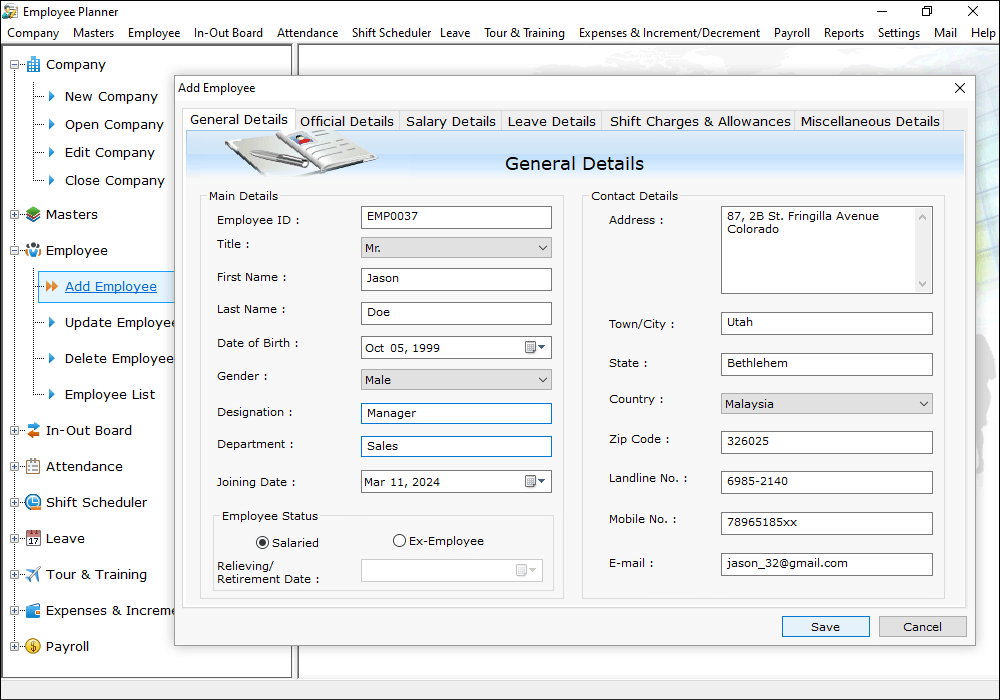Switch to the Official Details tab

(347, 121)
